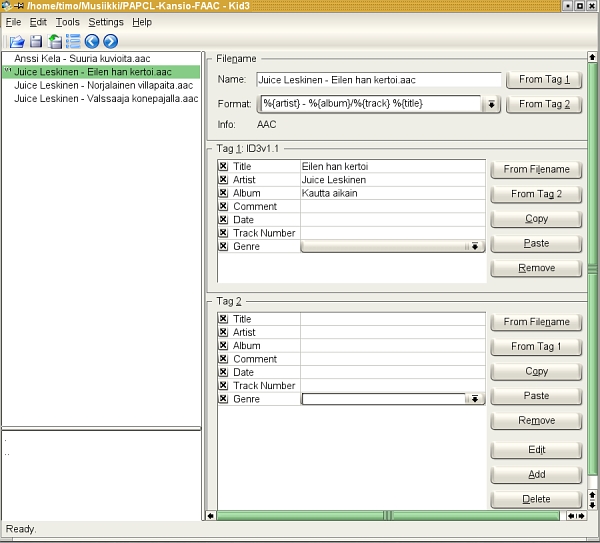This screenshot has height=543, width=600.
Task: Click the Tag 2 Delete button
Action: pyautogui.click(x=536, y=499)
